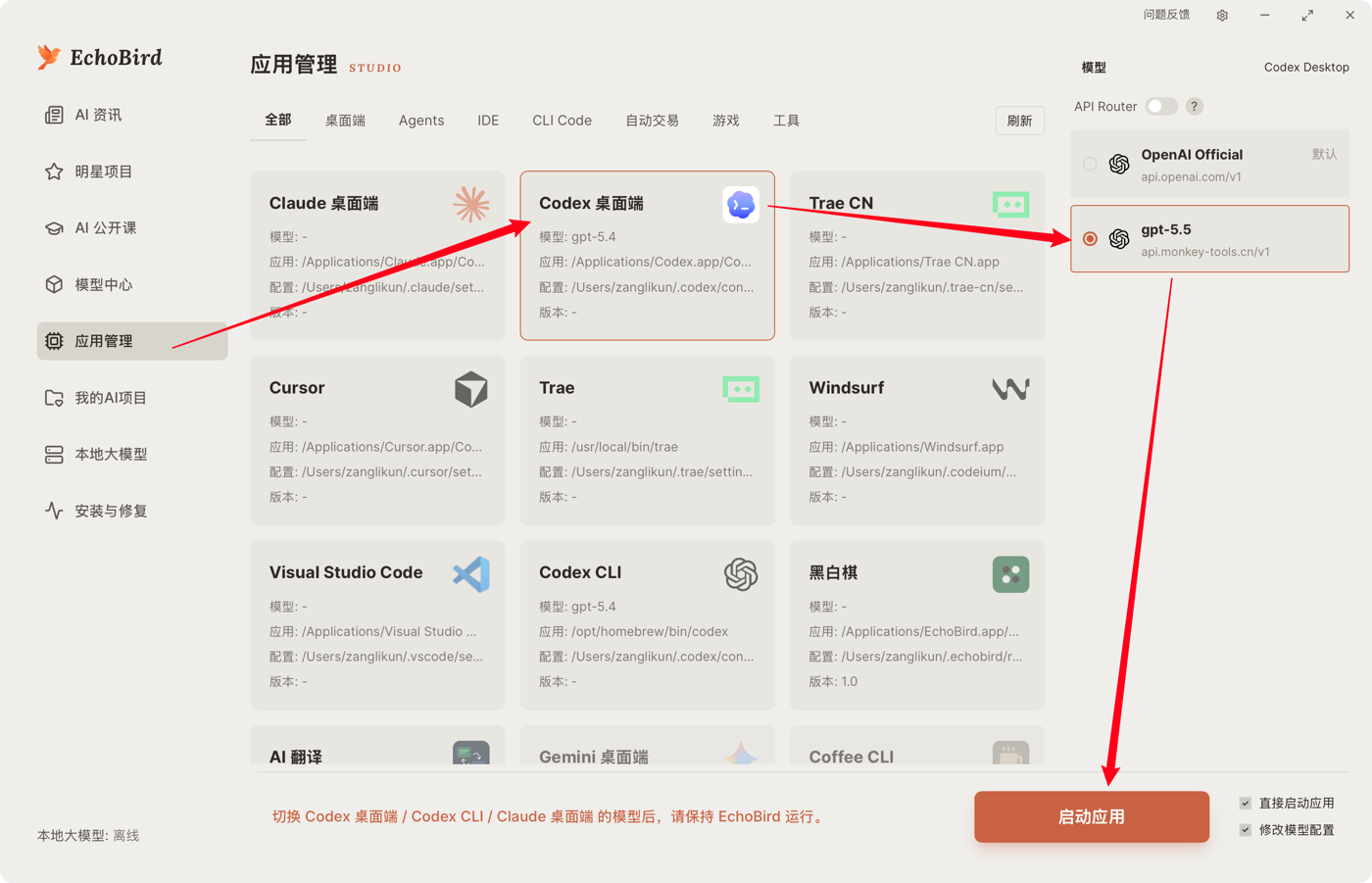The image size is (1372, 883).
Task: Open settings via the gear icon
Action: coord(1222,16)
